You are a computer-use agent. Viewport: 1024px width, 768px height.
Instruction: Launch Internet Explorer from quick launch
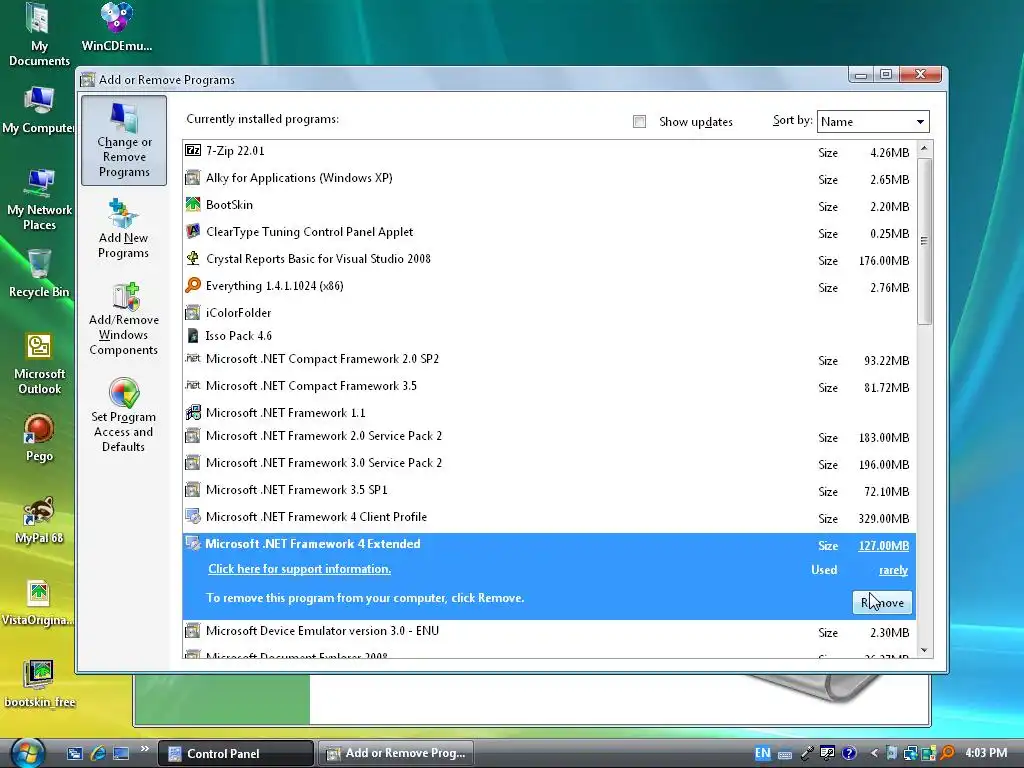coord(98,753)
